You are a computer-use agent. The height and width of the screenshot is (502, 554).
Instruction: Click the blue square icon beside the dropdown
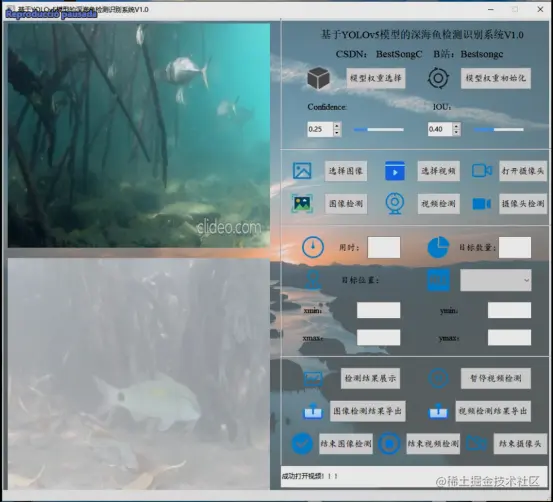438,280
